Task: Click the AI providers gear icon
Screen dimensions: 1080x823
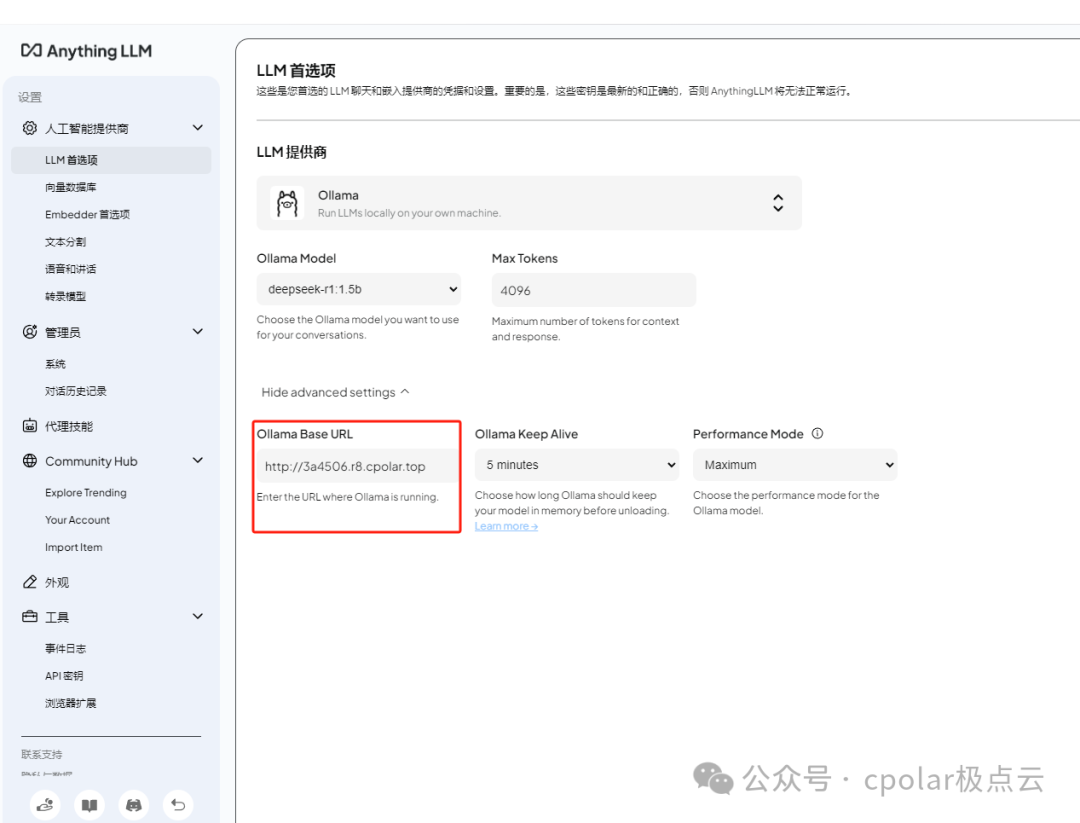Action: (x=30, y=128)
